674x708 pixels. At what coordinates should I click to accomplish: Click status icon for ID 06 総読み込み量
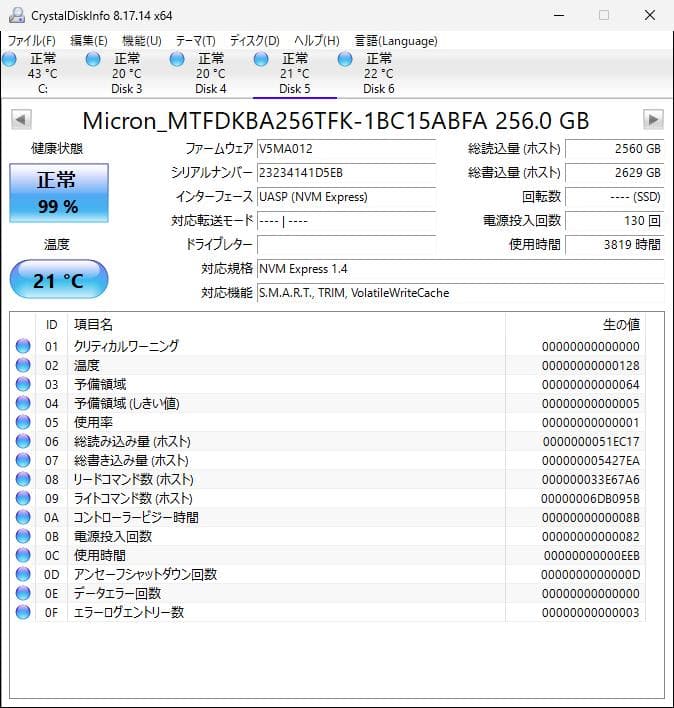point(23,441)
